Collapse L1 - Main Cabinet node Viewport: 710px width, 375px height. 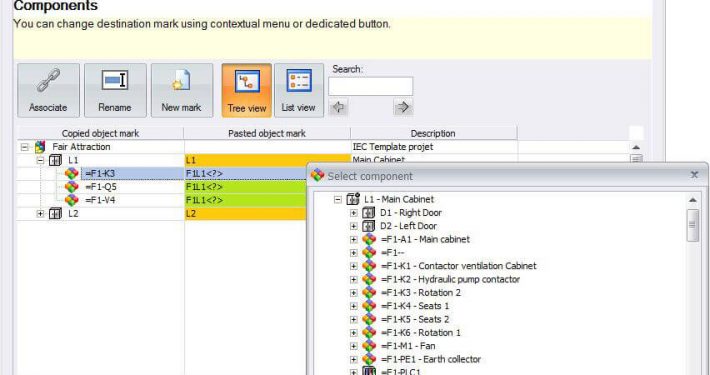[x=338, y=199]
